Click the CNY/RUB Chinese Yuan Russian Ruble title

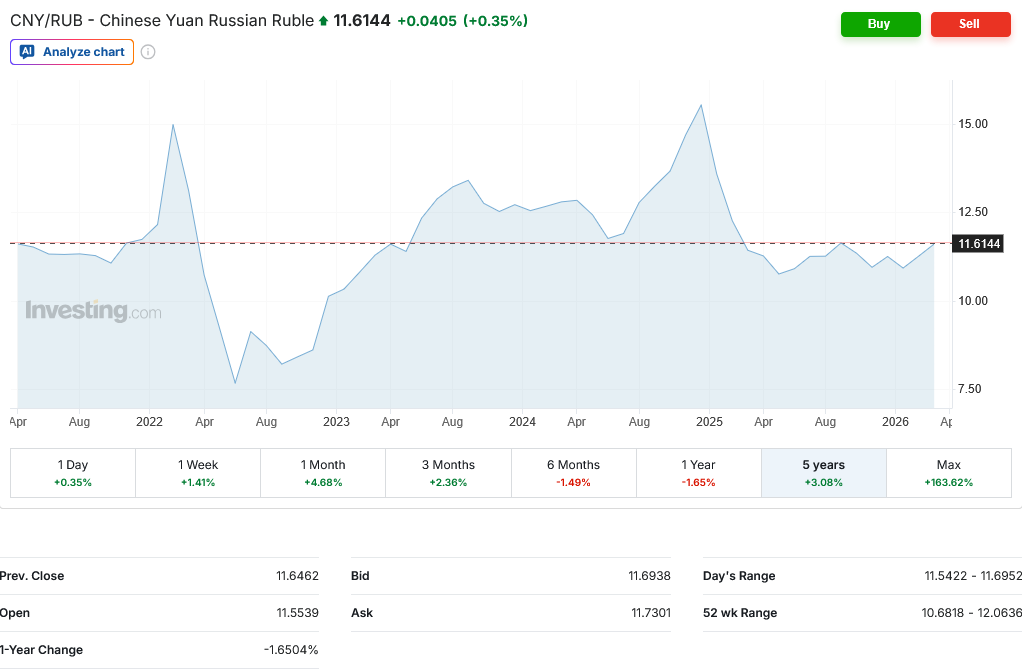coord(162,21)
